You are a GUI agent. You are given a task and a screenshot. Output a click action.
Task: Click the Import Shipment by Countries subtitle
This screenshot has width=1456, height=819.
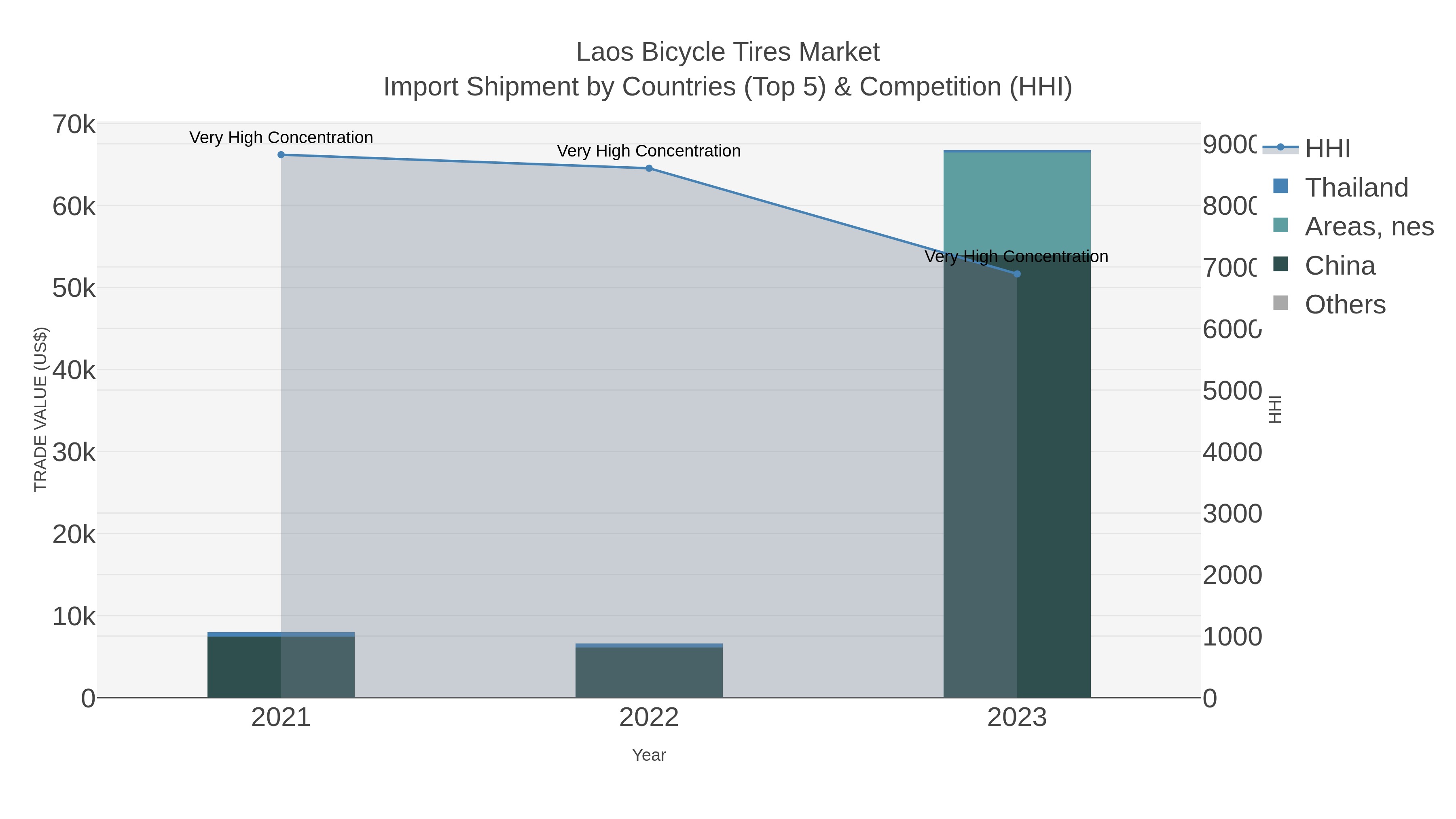click(x=728, y=87)
